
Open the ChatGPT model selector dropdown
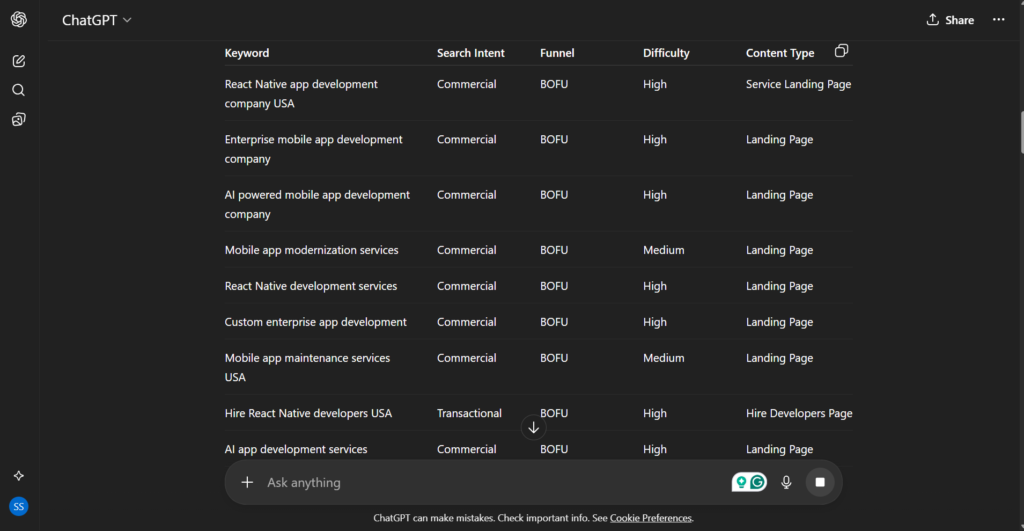97,20
